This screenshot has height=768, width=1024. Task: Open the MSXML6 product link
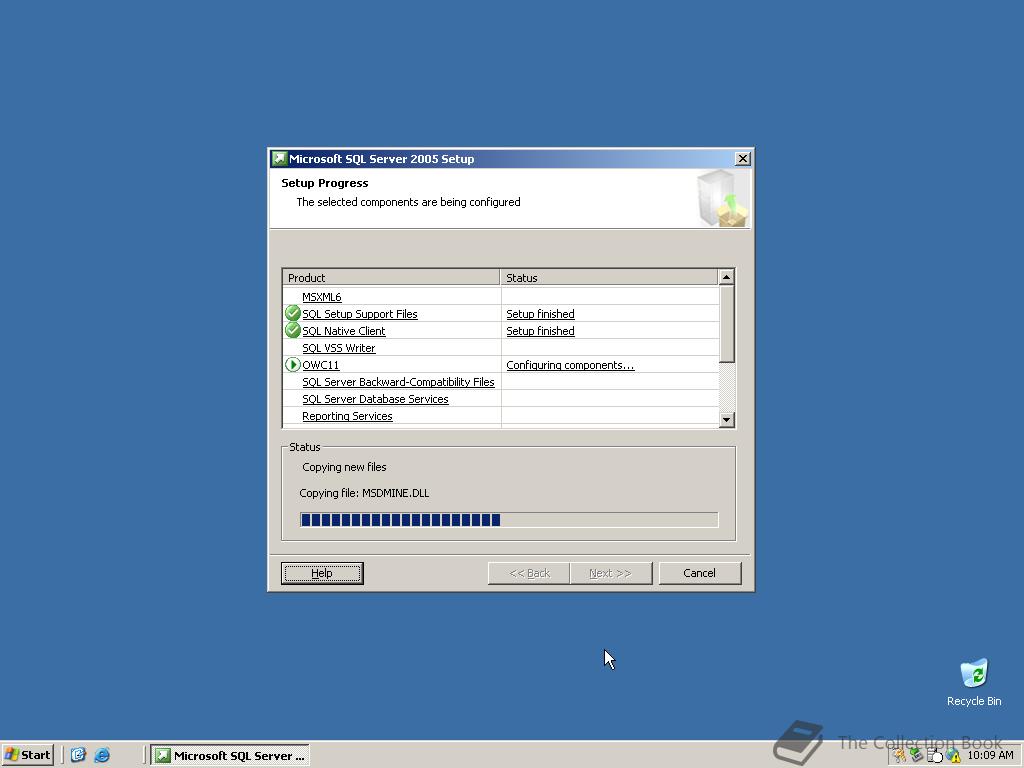(321, 297)
